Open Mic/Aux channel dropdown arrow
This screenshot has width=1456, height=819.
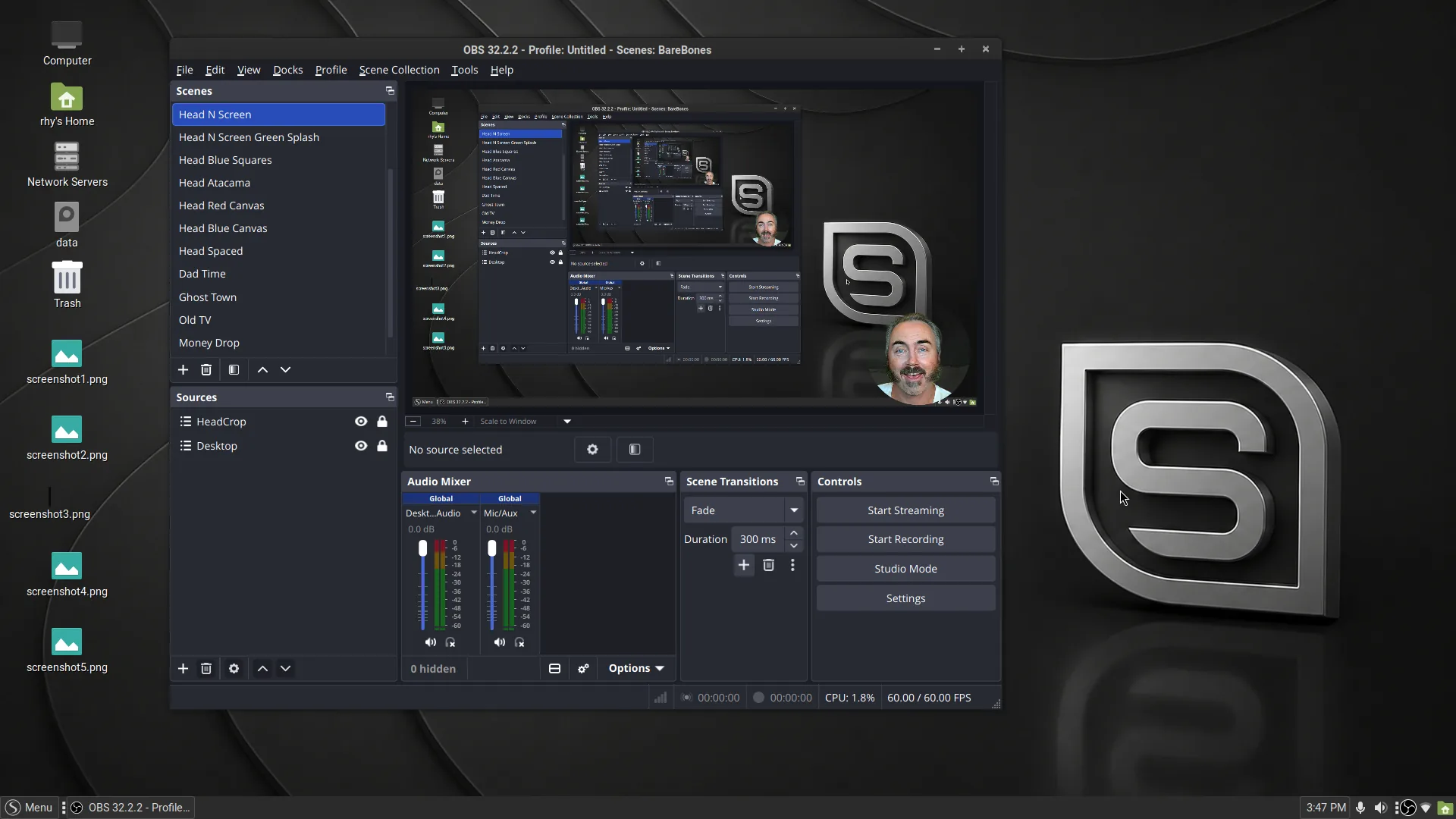533,513
